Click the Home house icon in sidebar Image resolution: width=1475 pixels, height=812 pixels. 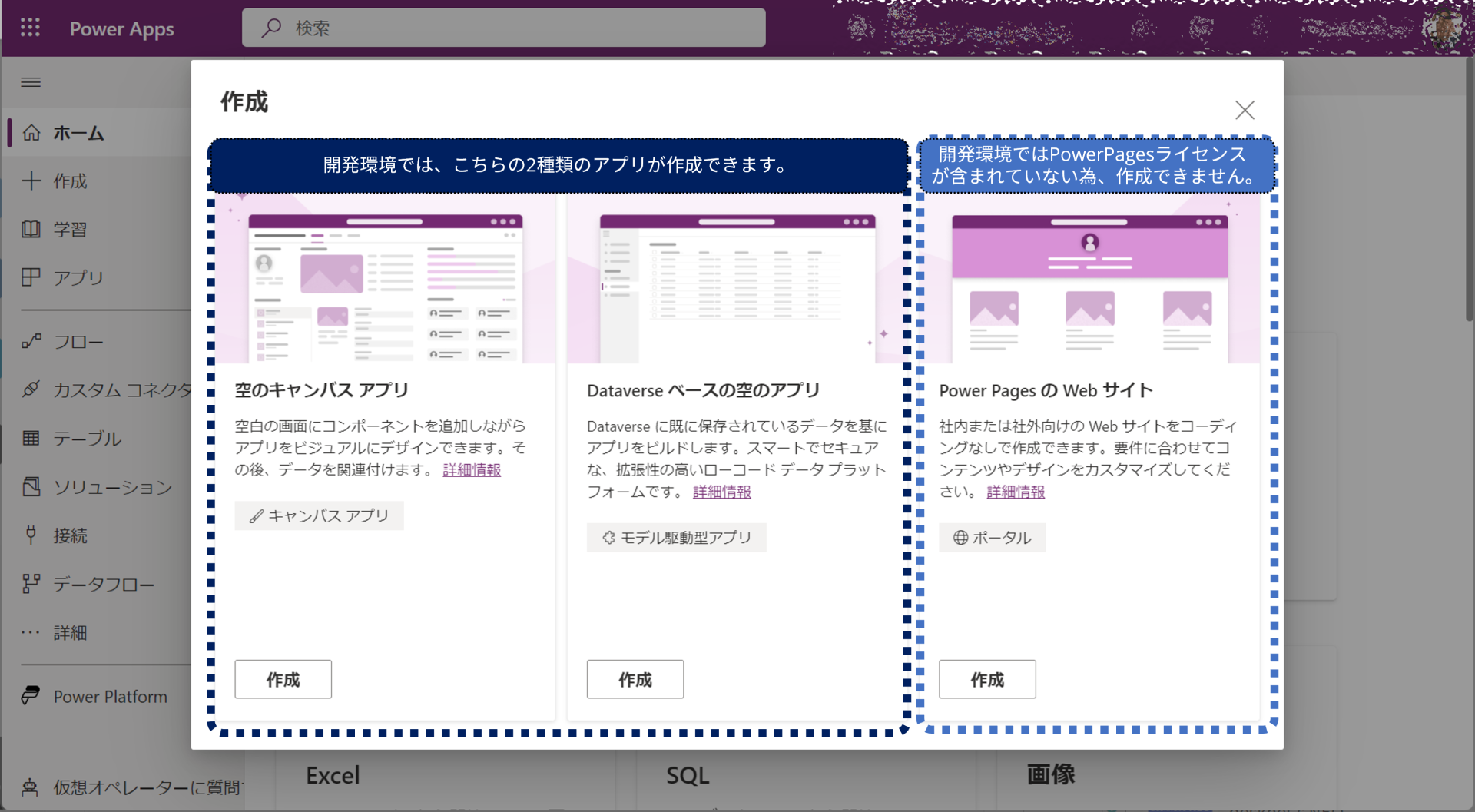click(31, 132)
